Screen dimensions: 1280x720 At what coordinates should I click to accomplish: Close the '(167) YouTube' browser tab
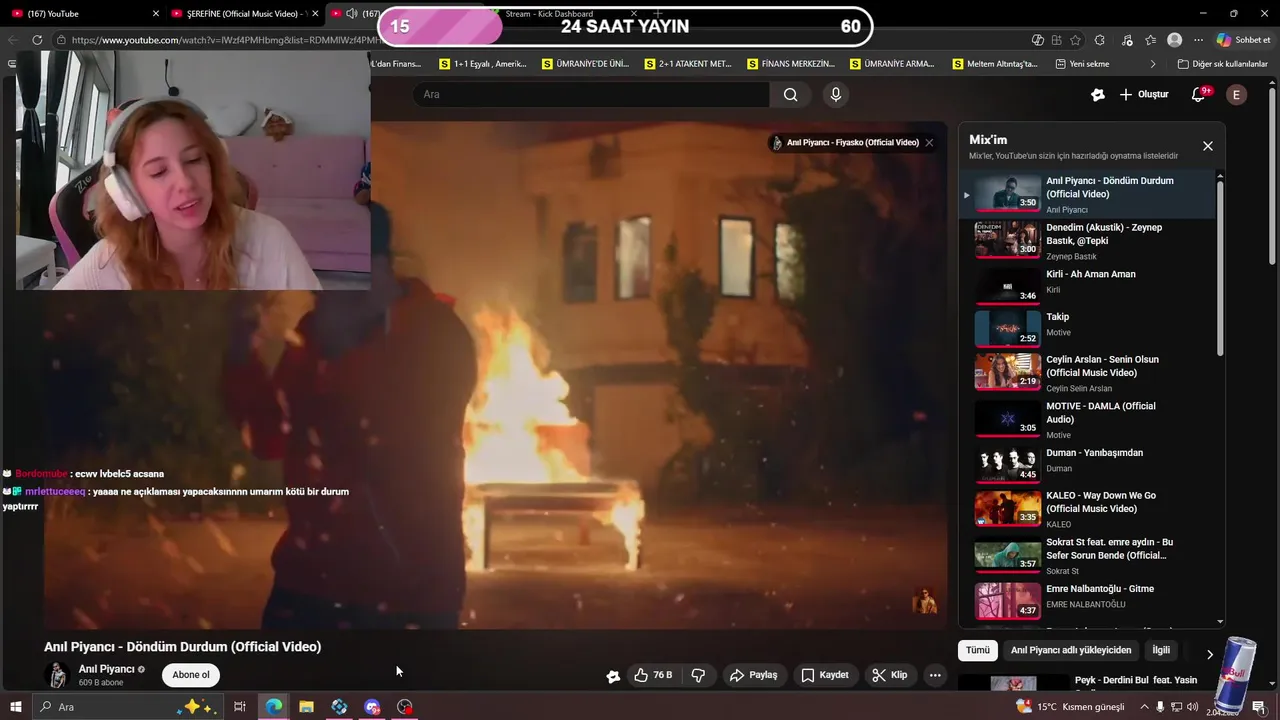155,13
